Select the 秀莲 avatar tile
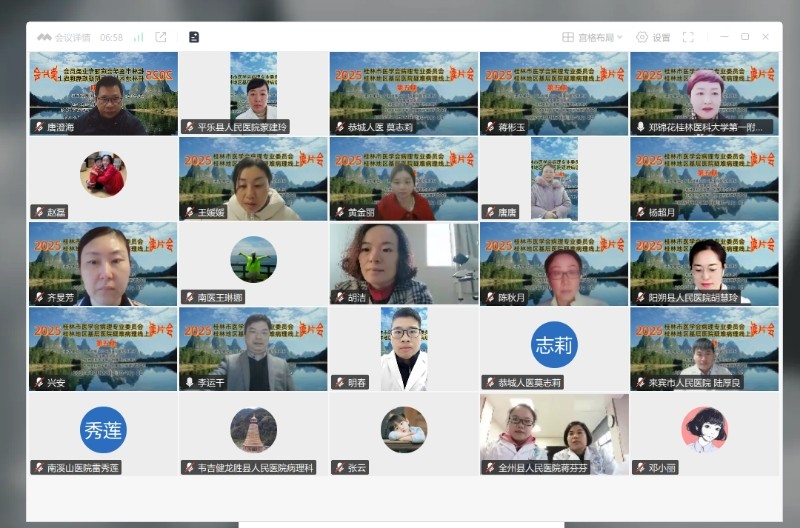Viewport: 800px width, 528px height. [103, 430]
